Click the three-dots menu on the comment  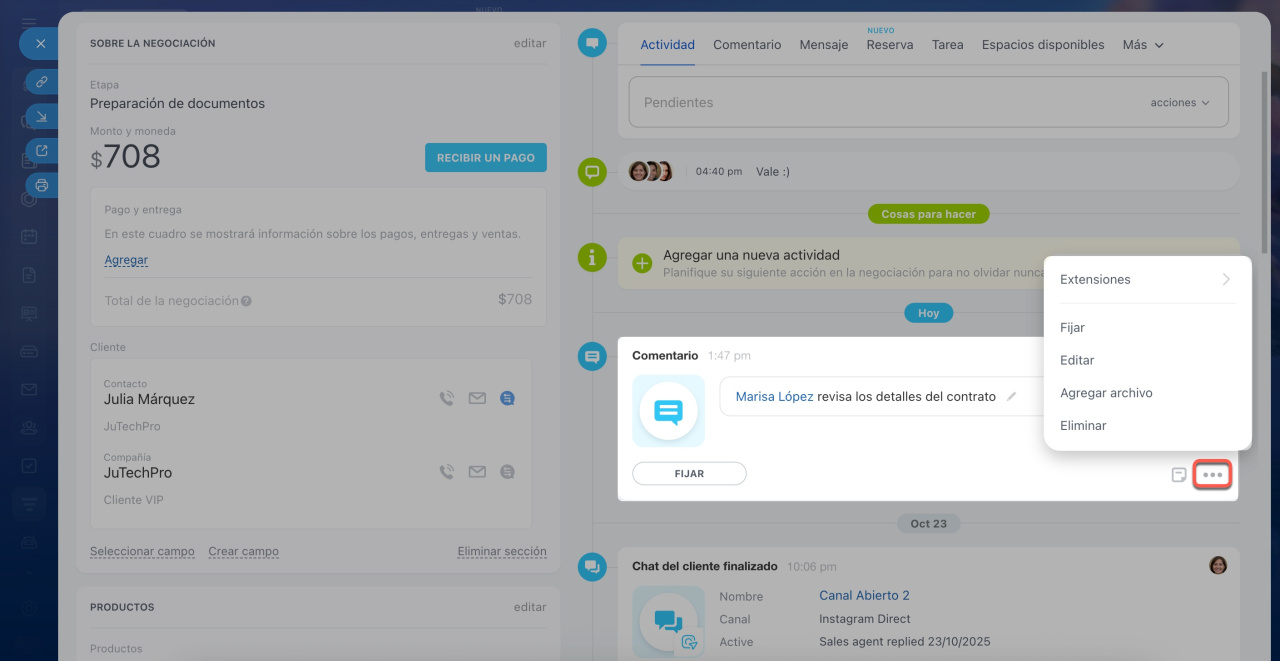tap(1212, 475)
